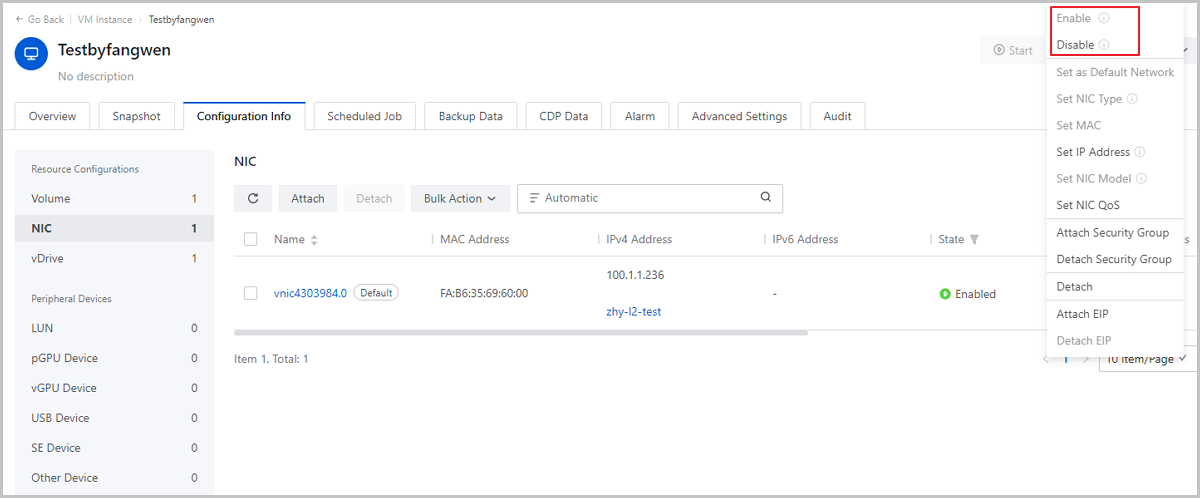The width and height of the screenshot is (1200, 498).
Task: Click the Attach button
Action: pyautogui.click(x=308, y=198)
